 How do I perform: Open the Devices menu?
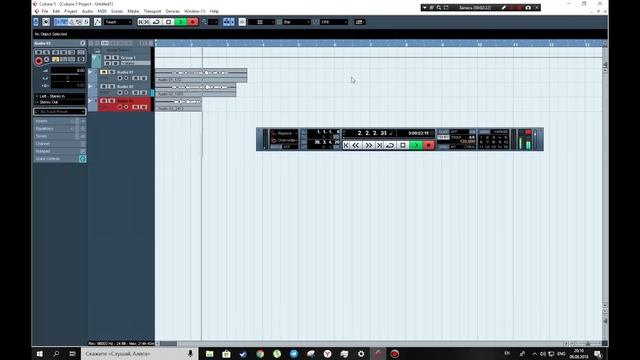pos(172,11)
